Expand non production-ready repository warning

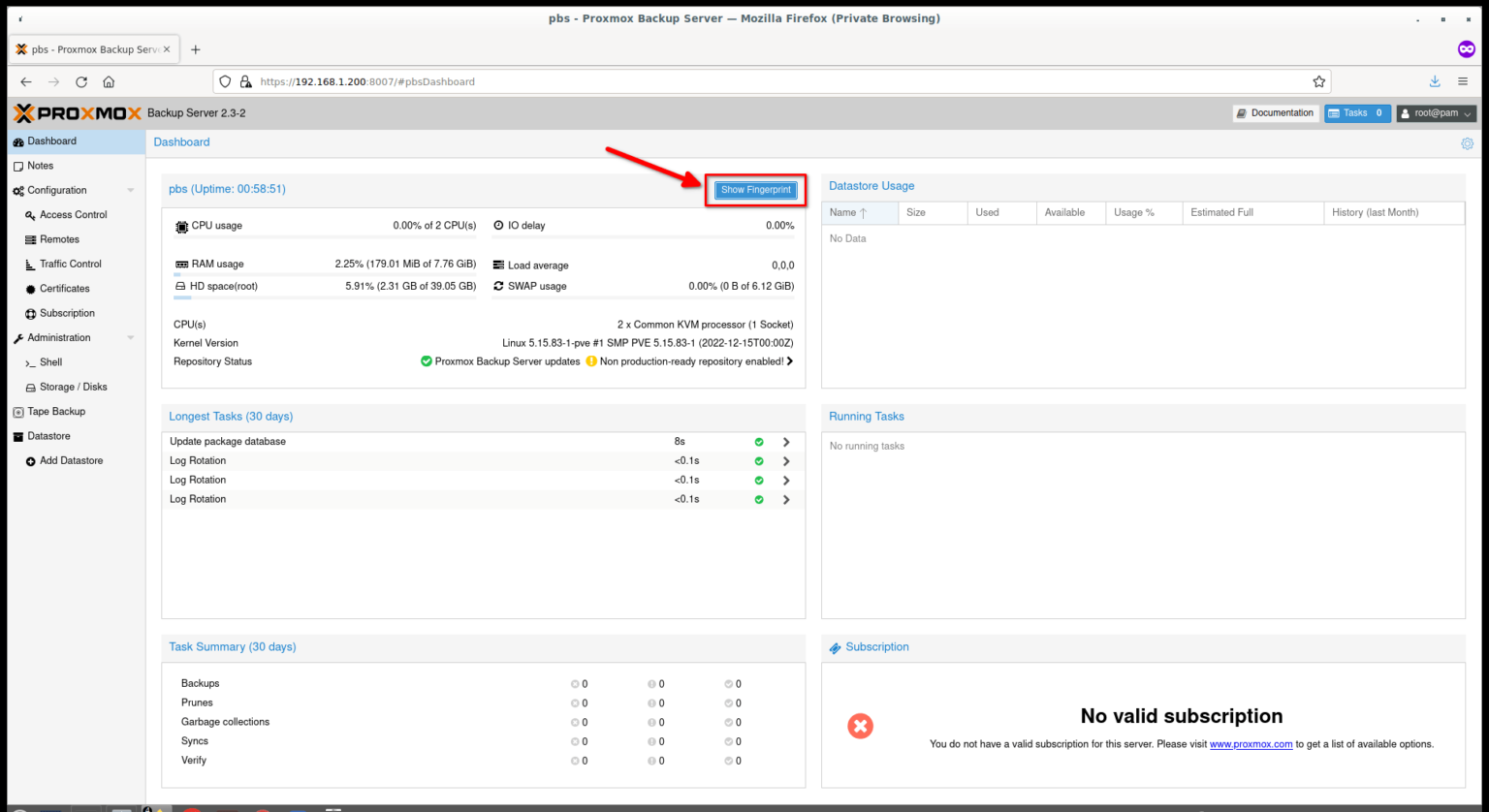pos(790,361)
